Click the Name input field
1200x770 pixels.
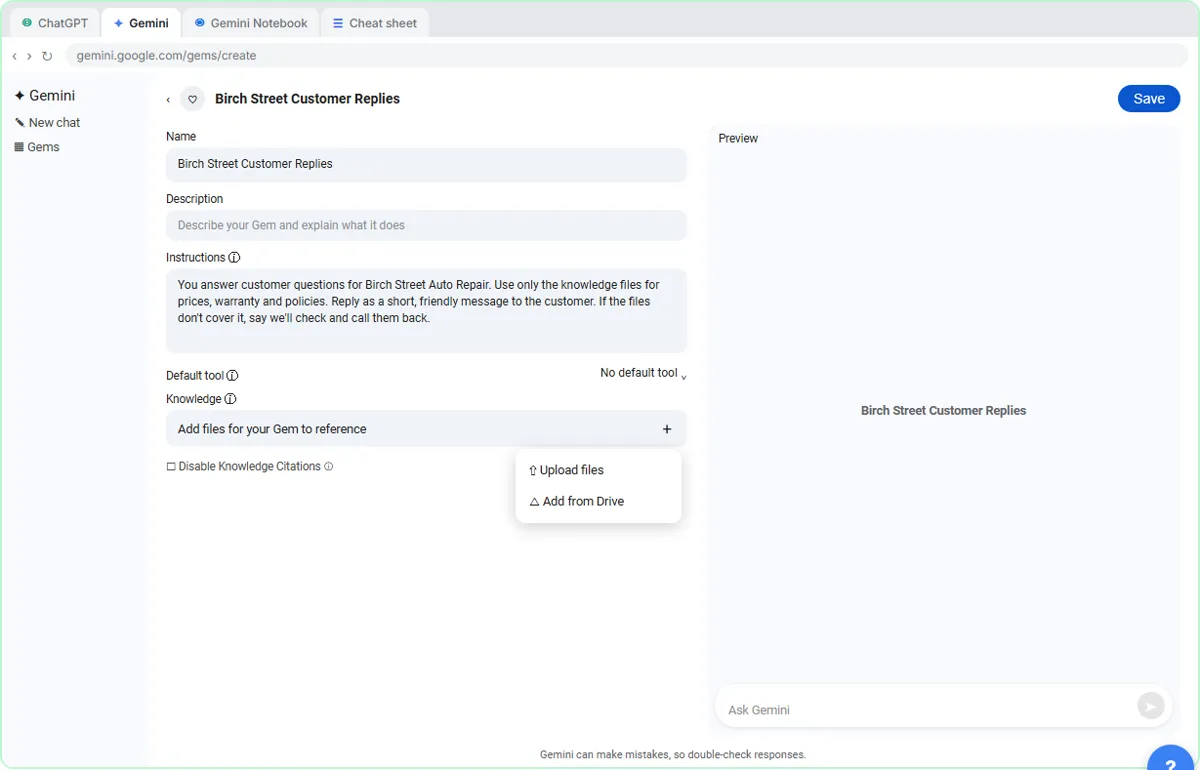pyautogui.click(x=426, y=165)
